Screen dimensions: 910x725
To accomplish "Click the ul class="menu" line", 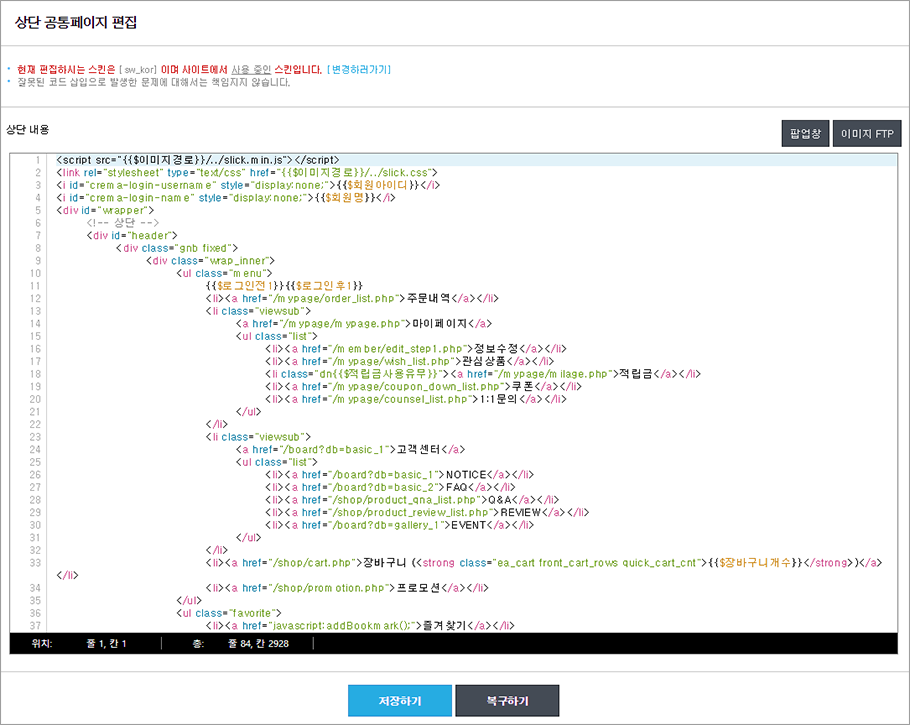I will (224, 273).
